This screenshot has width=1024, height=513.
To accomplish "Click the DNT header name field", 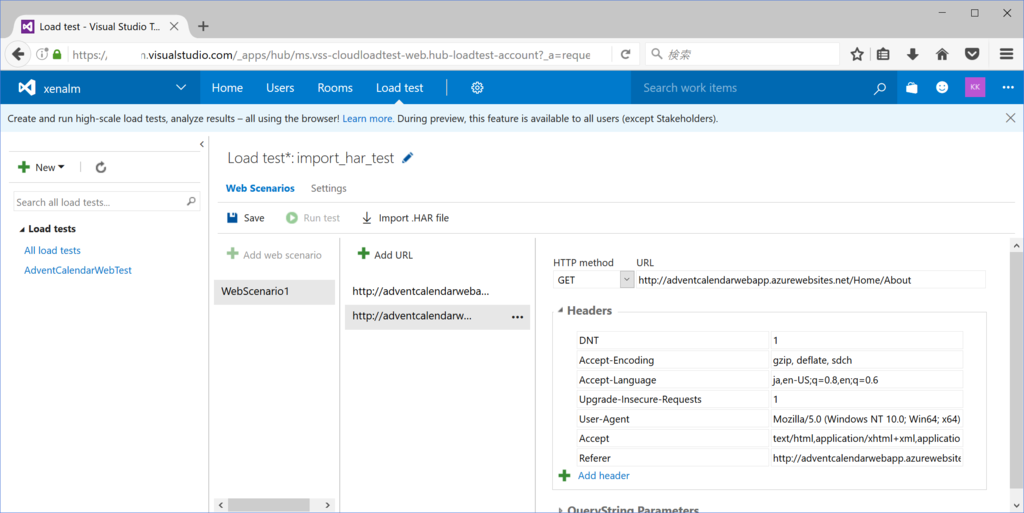I will (x=673, y=340).
